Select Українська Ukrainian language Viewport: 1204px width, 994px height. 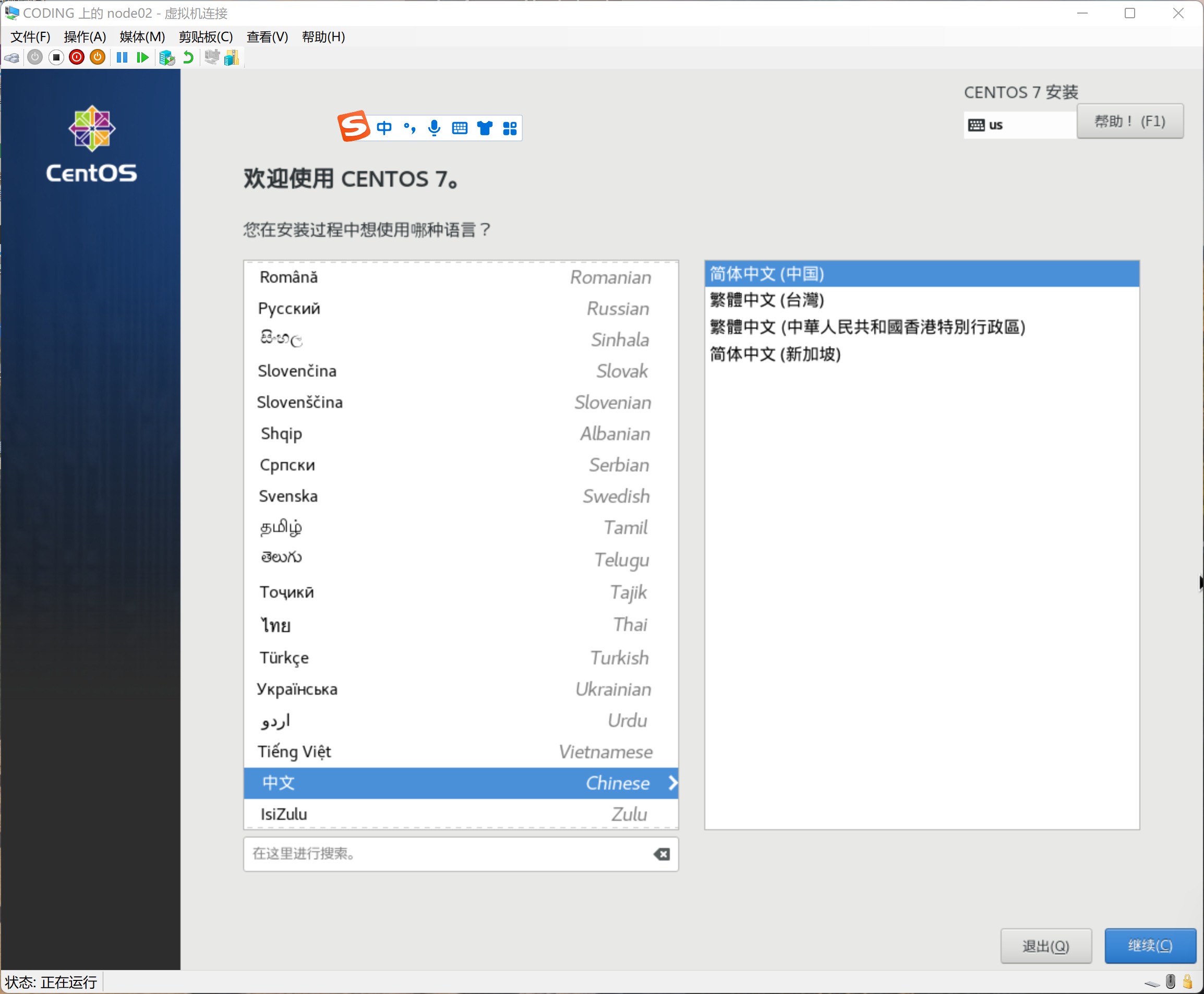461,689
